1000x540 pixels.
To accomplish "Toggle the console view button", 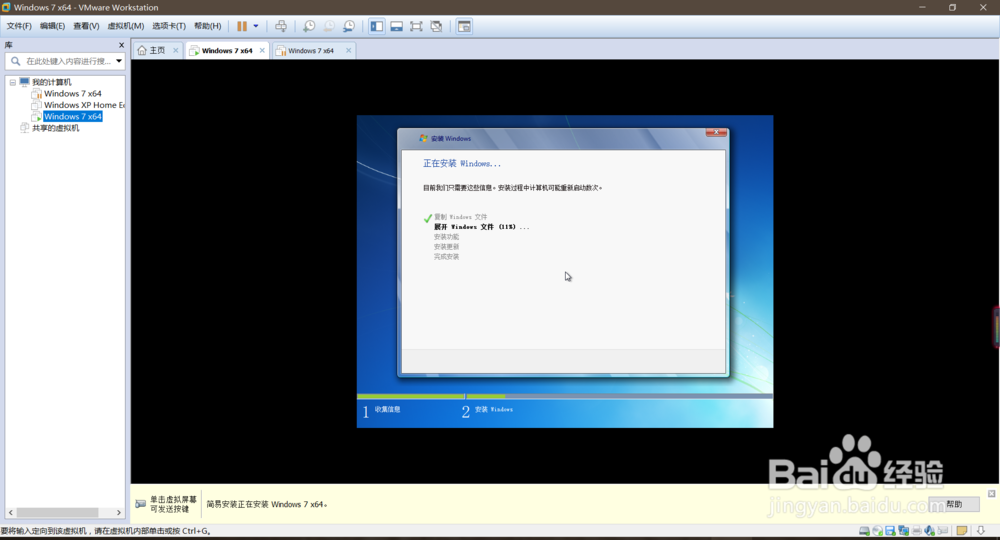I will [464, 26].
